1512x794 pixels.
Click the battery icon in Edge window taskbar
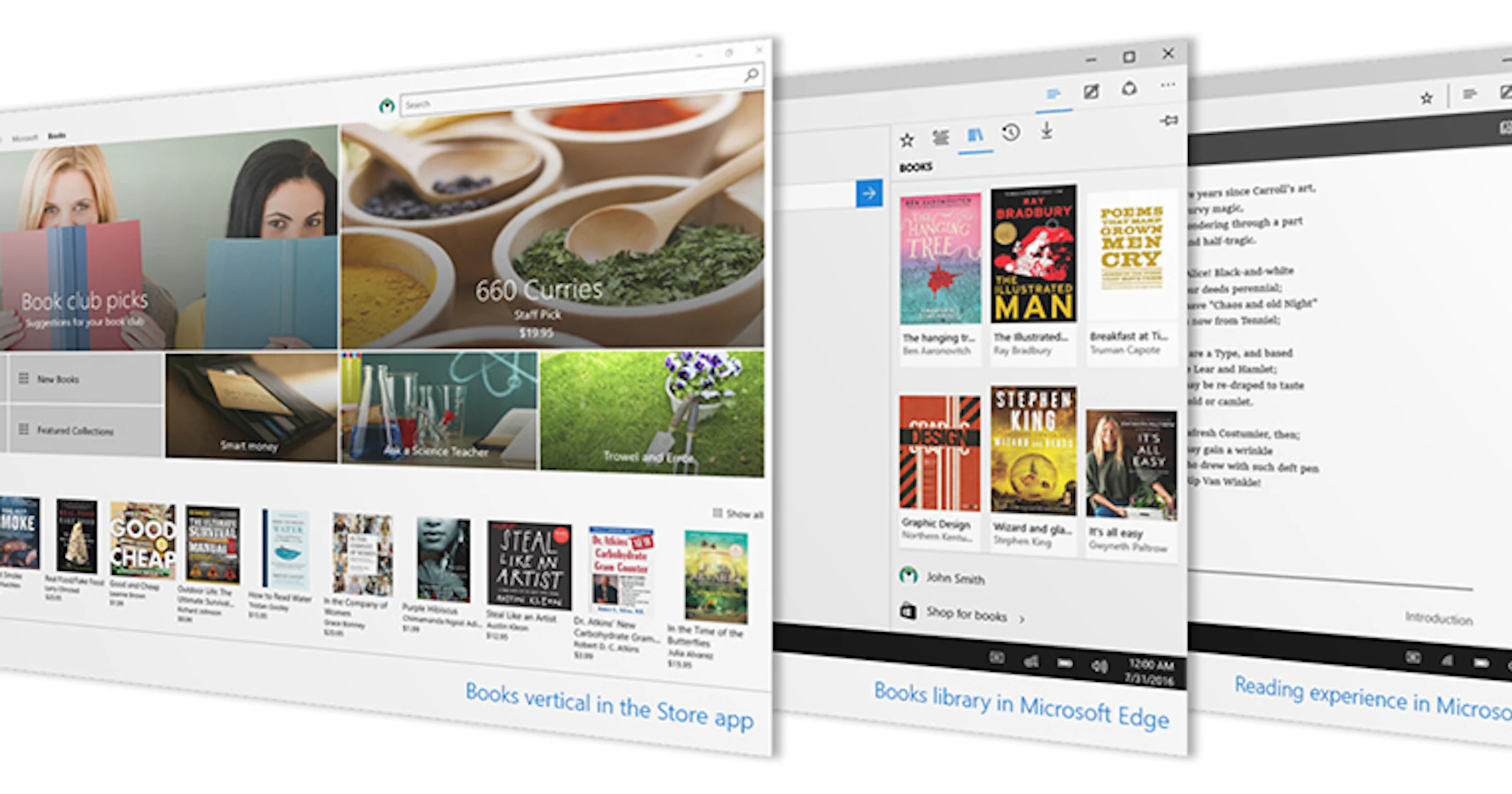click(x=1065, y=663)
